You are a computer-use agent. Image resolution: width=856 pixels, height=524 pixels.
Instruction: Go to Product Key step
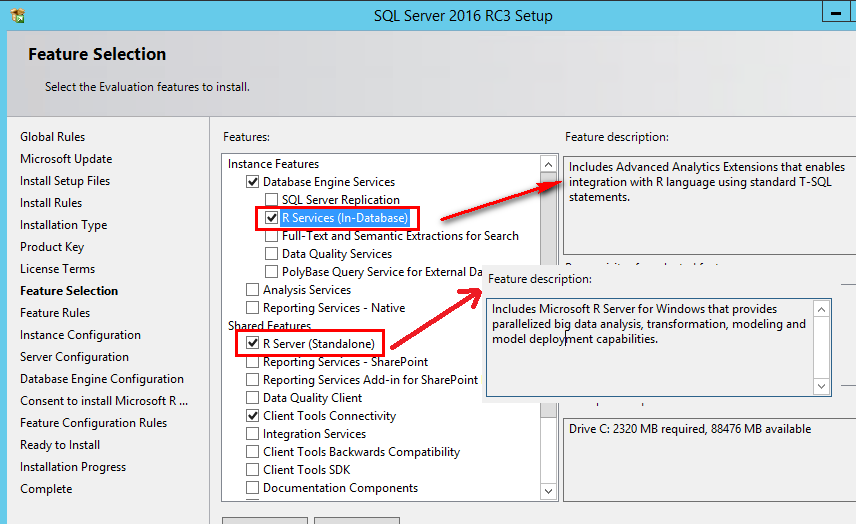pyautogui.click(x=52, y=247)
